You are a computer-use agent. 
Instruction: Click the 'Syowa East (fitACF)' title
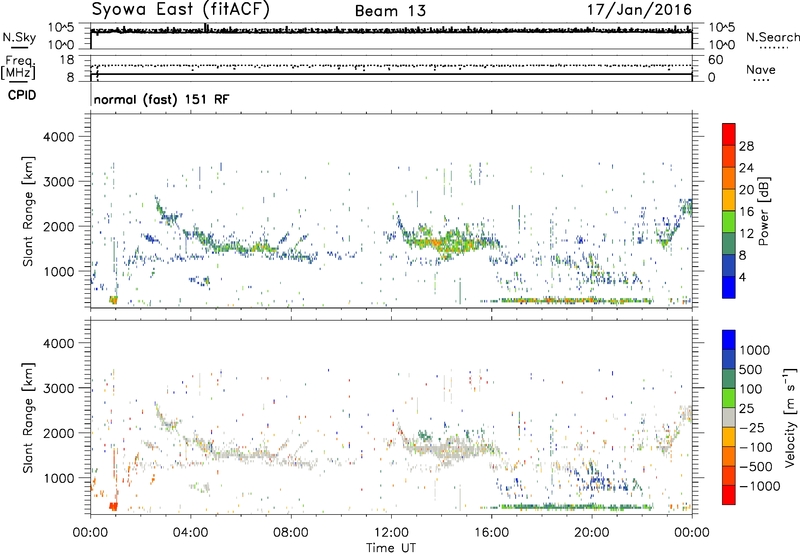point(181,10)
